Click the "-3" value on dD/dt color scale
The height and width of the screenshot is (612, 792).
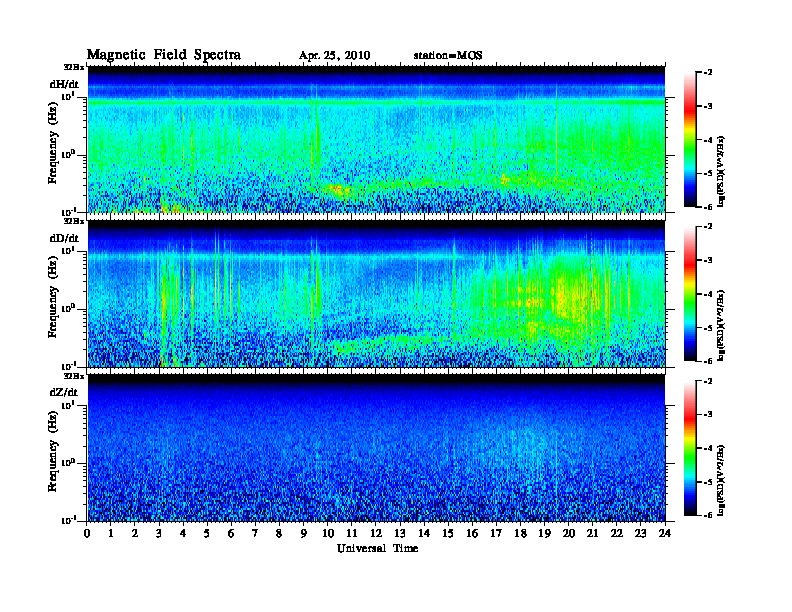click(708, 260)
